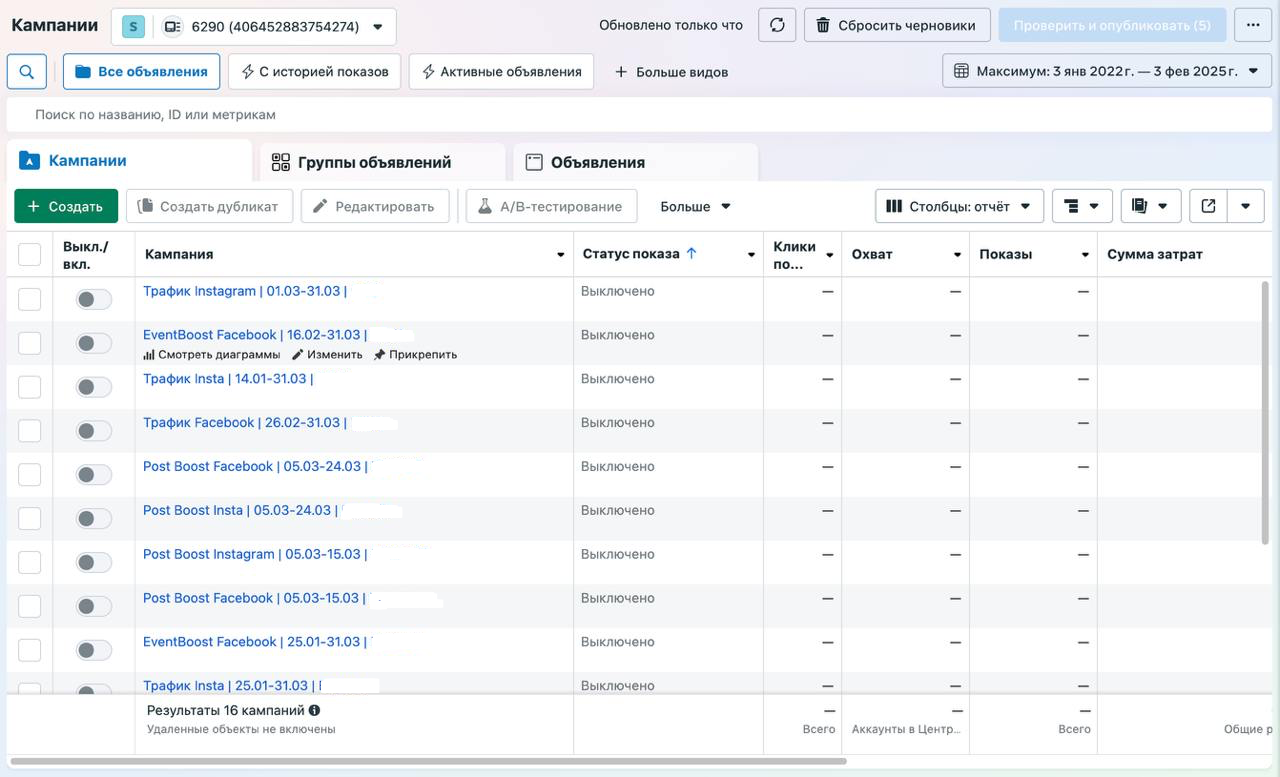Viewport: 1280px width, 777px height.
Task: Click the export share icon button
Action: point(1208,206)
